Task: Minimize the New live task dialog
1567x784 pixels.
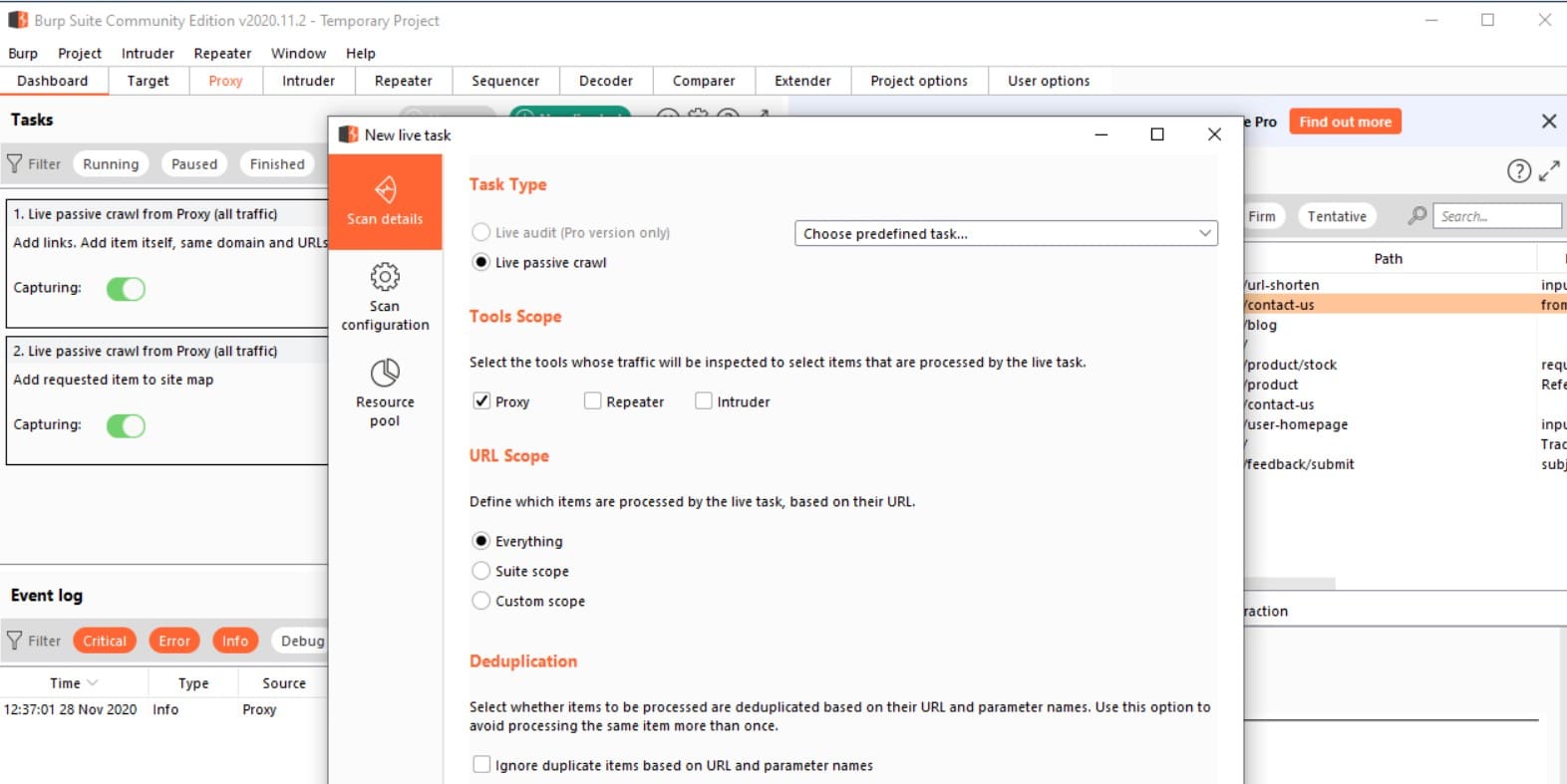Action: pyautogui.click(x=1101, y=134)
